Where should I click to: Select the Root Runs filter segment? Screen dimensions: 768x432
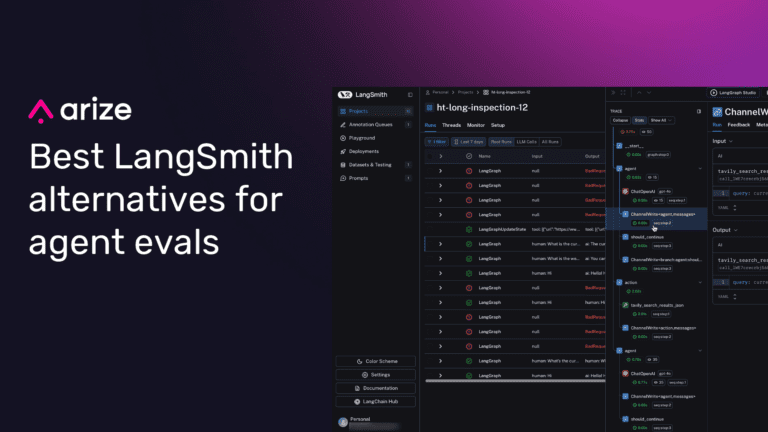pyautogui.click(x=501, y=142)
